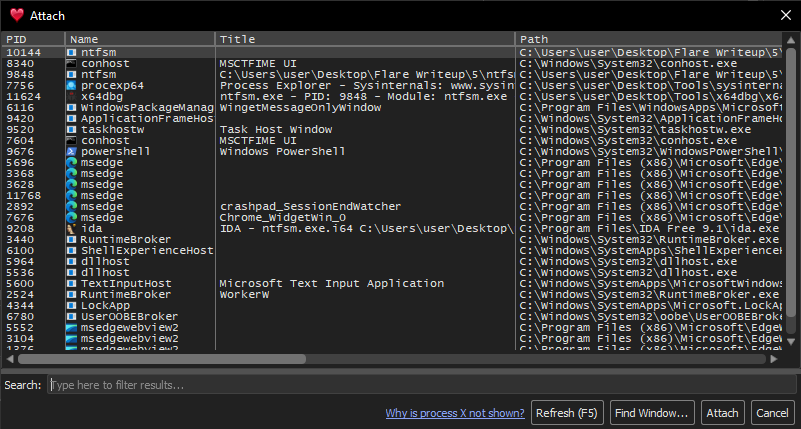Select PID cell 10144
The height and width of the screenshot is (429, 801).
[23, 52]
